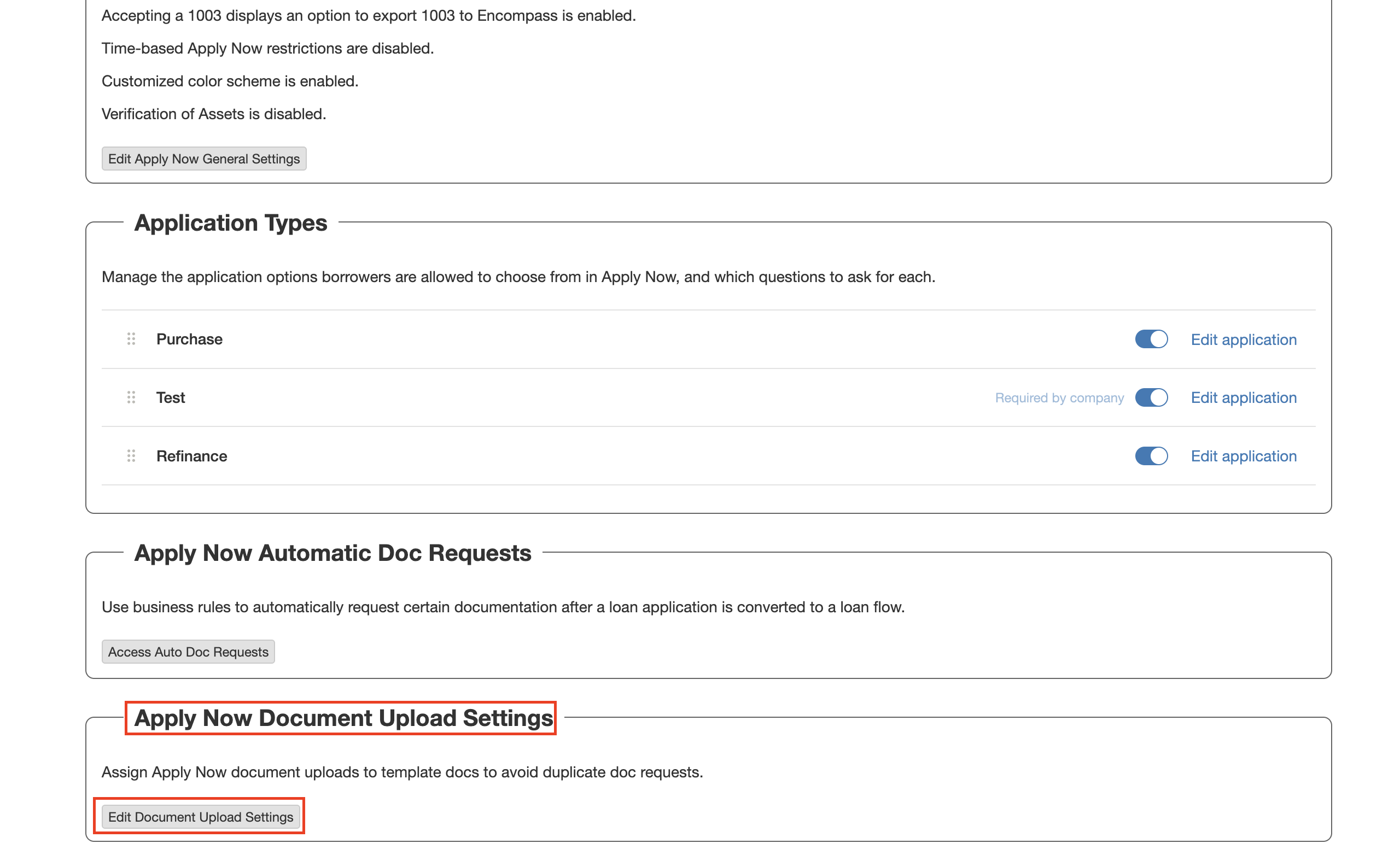Click the drag handle beside Purchase
The image size is (1400, 855).
131,339
